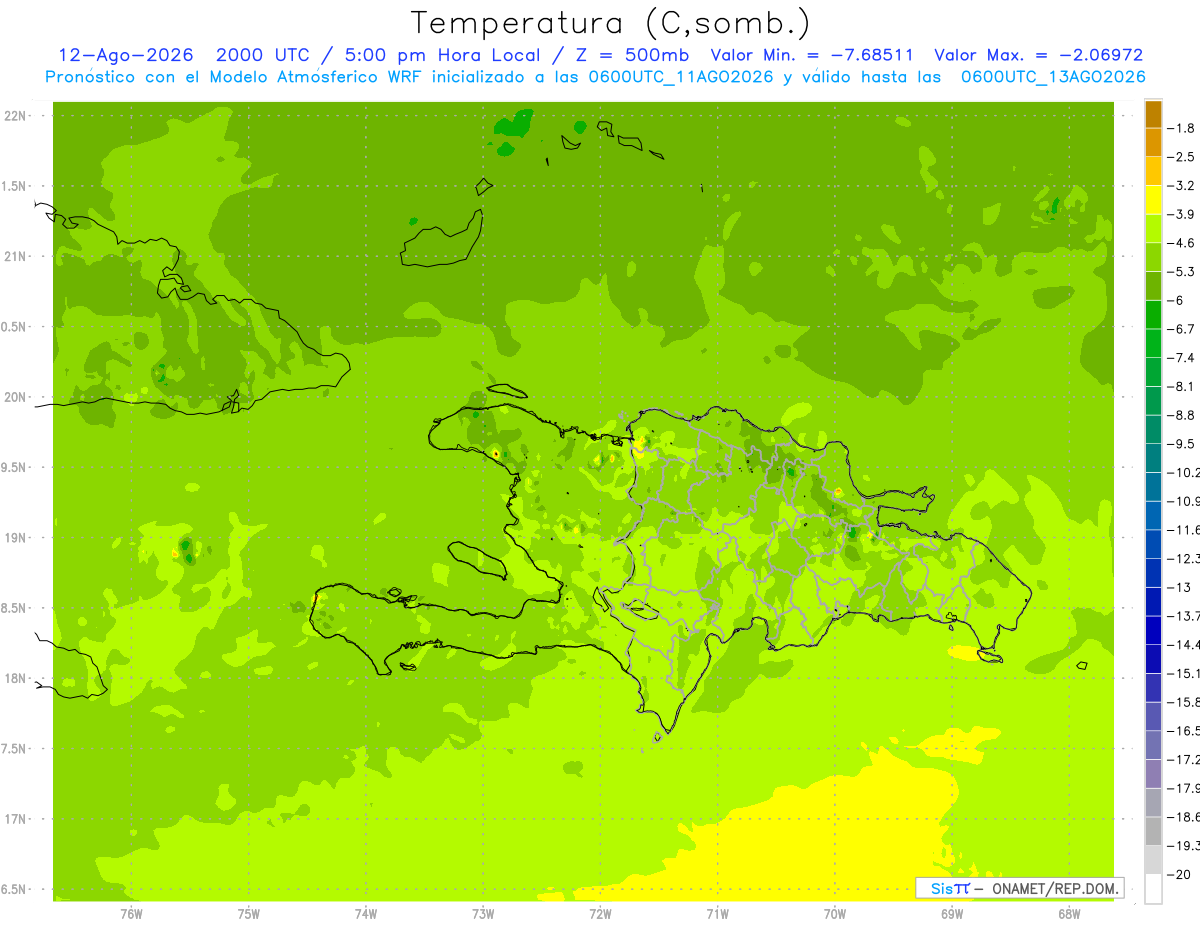1200x927 pixels.
Task: Click 'Valor Max. = -2.06972' readout
Action: pos(1039,55)
